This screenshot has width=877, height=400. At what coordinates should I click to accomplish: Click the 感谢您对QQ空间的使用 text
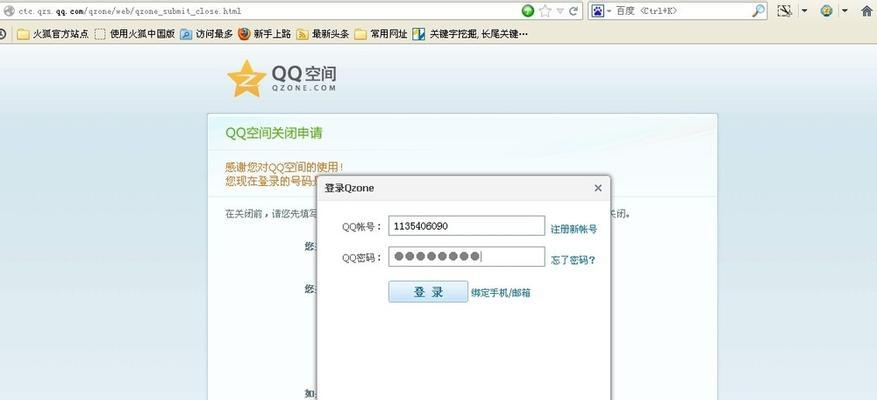[x=284, y=167]
